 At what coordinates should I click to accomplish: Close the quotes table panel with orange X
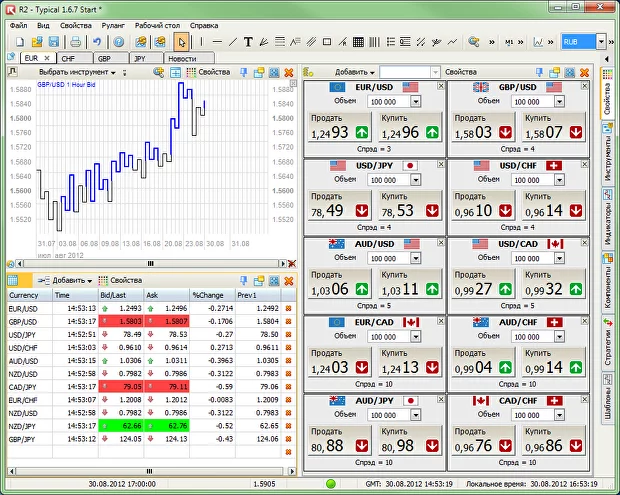[289, 281]
